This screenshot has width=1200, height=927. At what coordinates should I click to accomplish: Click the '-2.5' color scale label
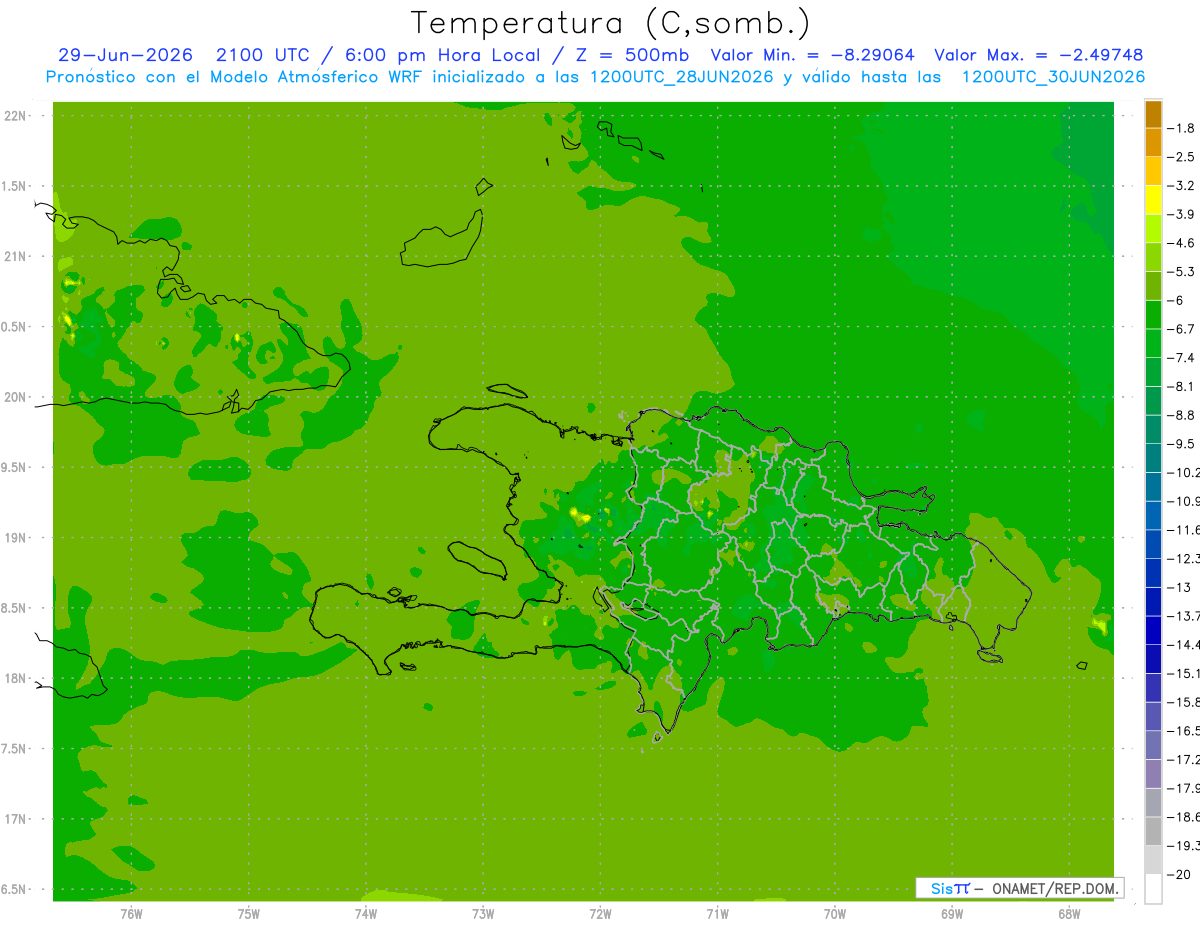tap(1182, 157)
